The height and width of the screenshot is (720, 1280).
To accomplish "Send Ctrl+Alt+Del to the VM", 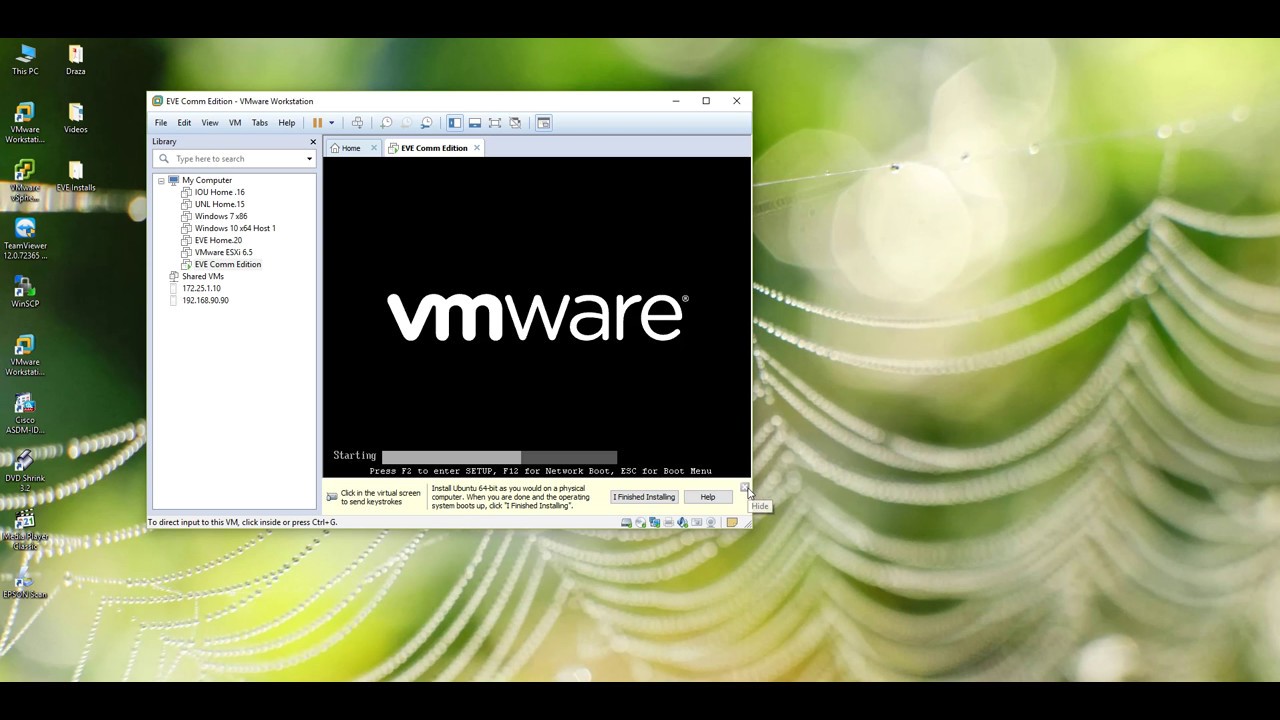I will (x=357, y=123).
